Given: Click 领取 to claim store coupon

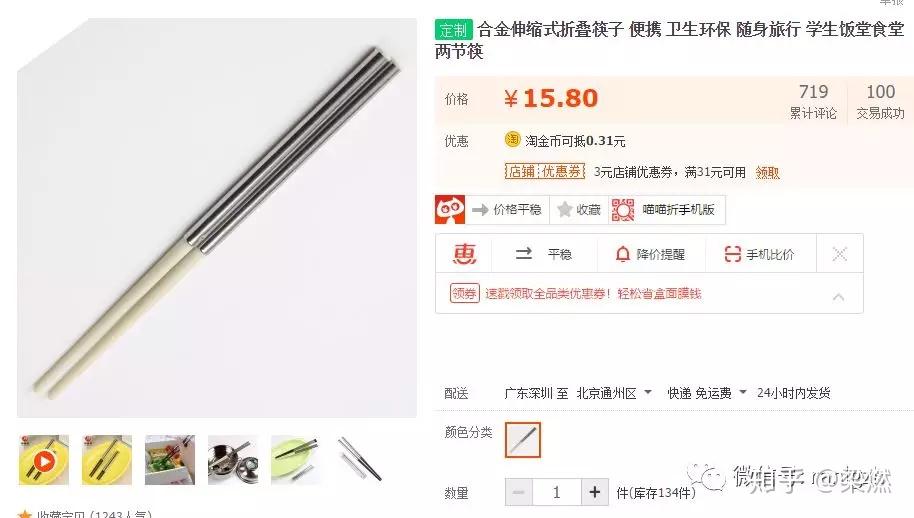Looking at the screenshot, I should [x=767, y=172].
